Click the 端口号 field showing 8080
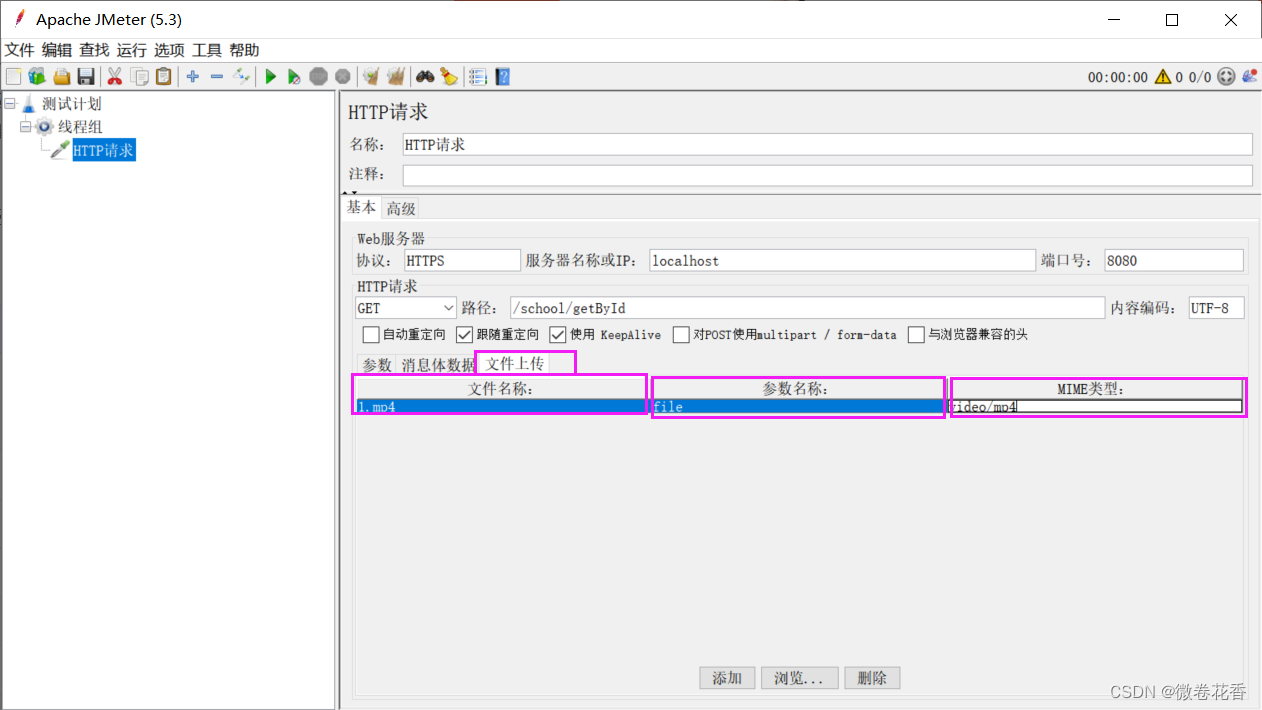 [1174, 260]
